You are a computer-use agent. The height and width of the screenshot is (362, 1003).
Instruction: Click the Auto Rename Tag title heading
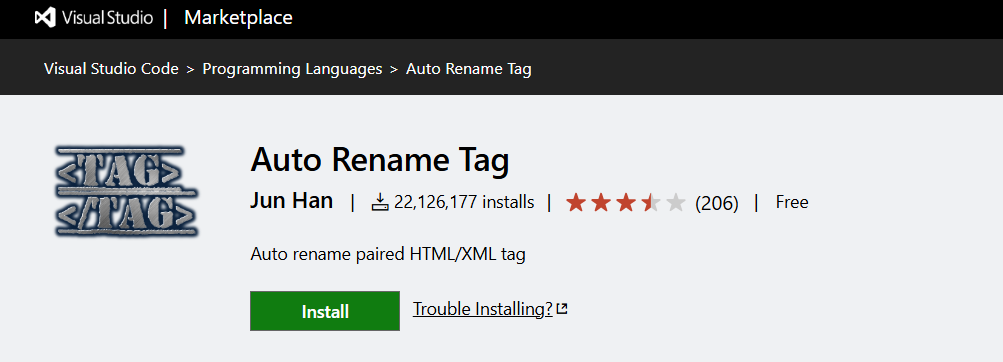(380, 161)
